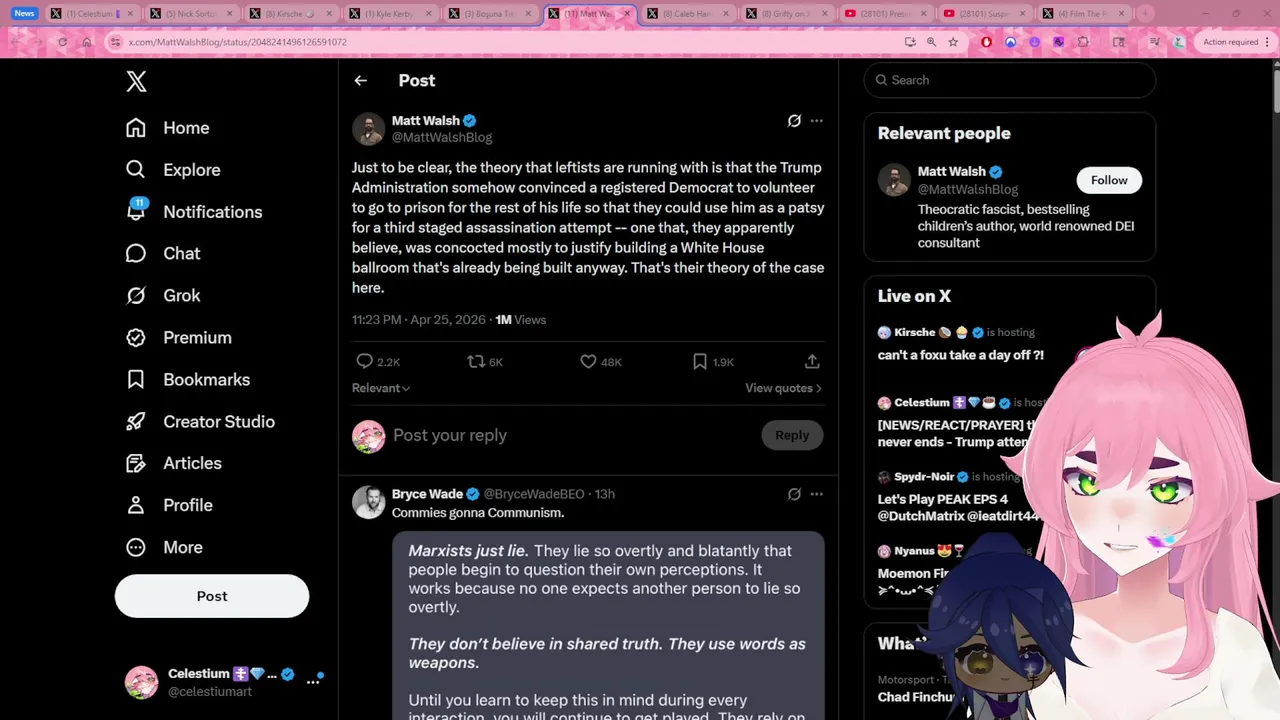The height and width of the screenshot is (720, 1280).
Task: Open more options on Matt Walsh's post
Action: pyautogui.click(x=817, y=121)
